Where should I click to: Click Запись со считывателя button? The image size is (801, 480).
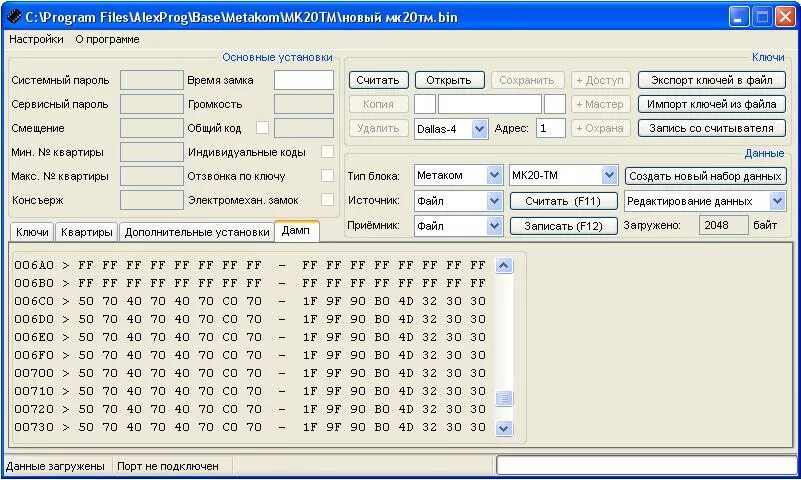pos(712,128)
